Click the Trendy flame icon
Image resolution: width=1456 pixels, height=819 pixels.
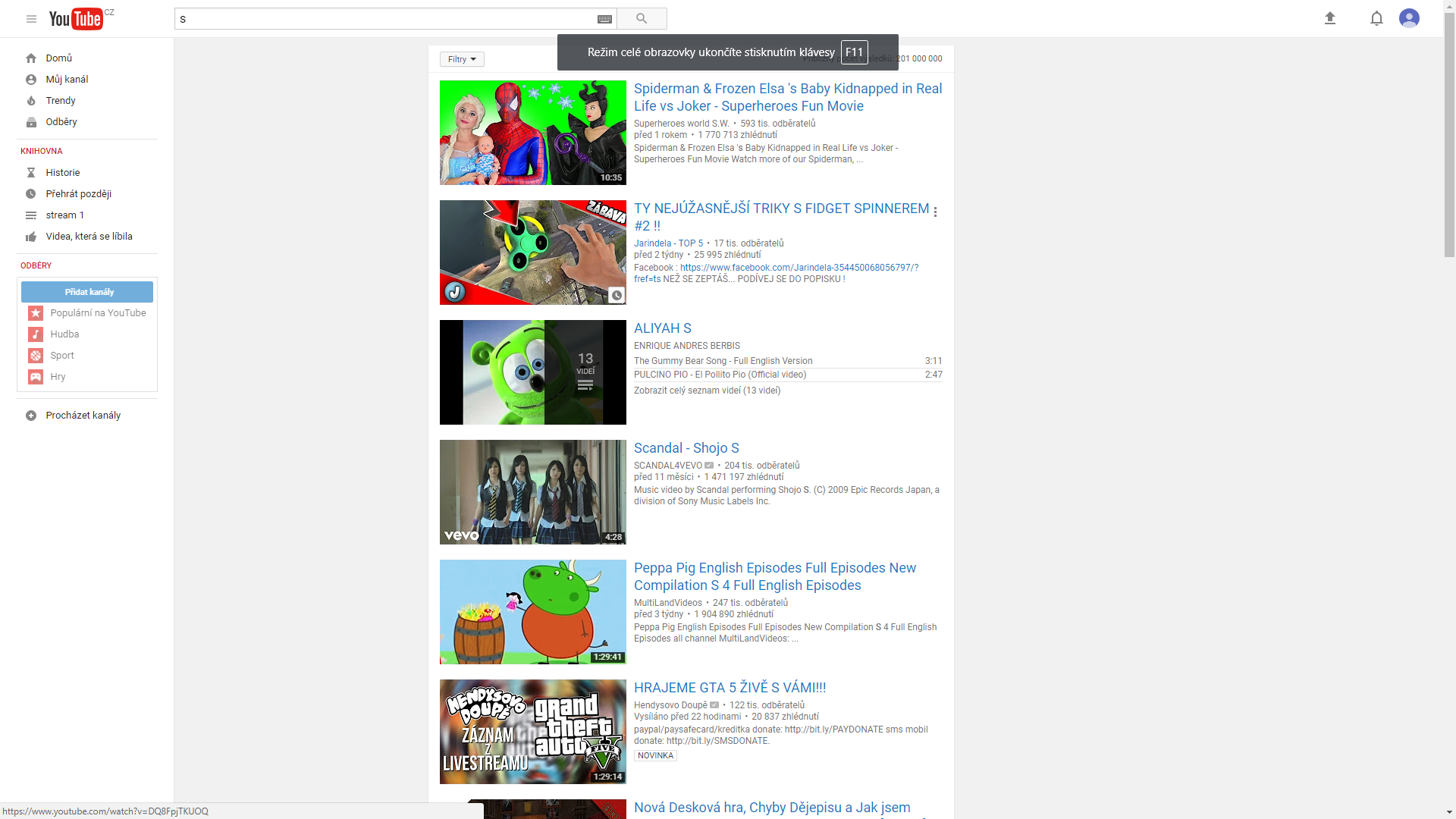(x=31, y=101)
